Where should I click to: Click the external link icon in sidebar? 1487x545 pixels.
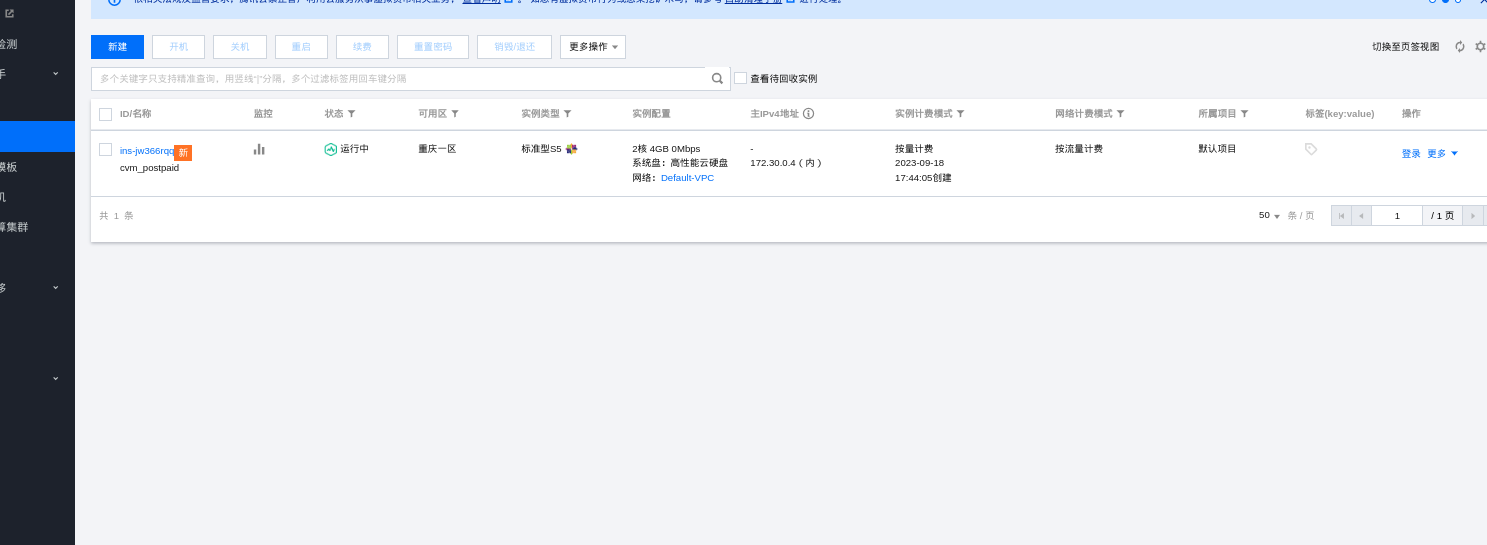[x=9, y=14]
